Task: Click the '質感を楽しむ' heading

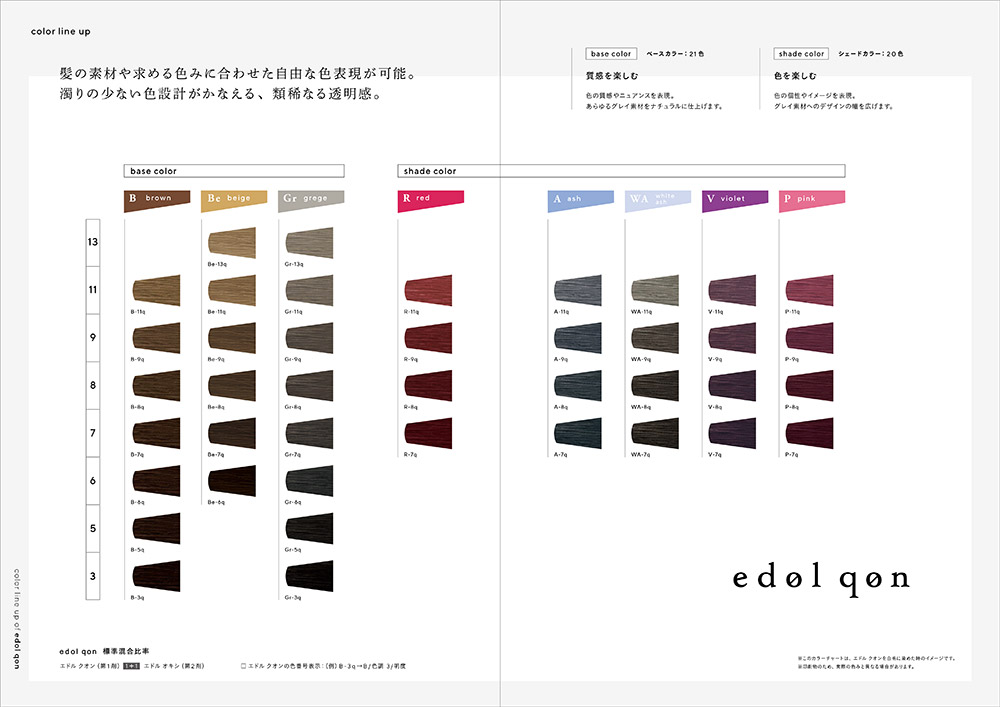Action: tap(612, 76)
